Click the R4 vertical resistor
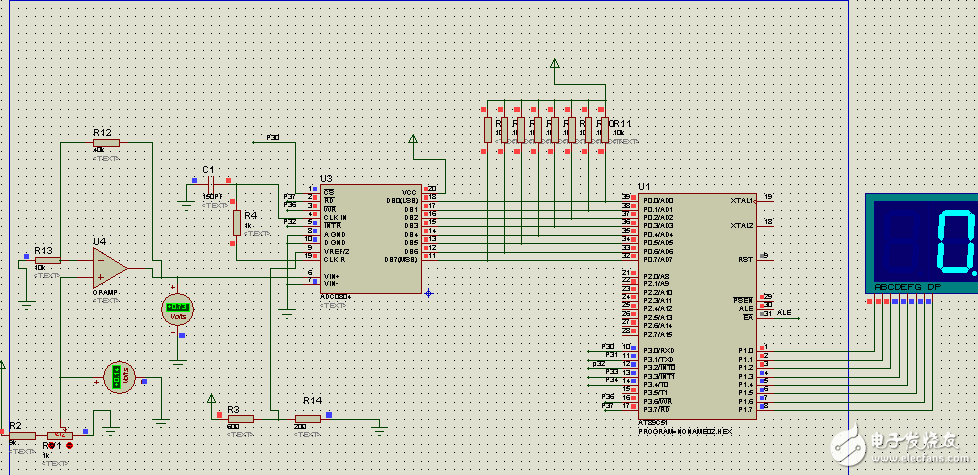The image size is (978, 475). (x=237, y=221)
